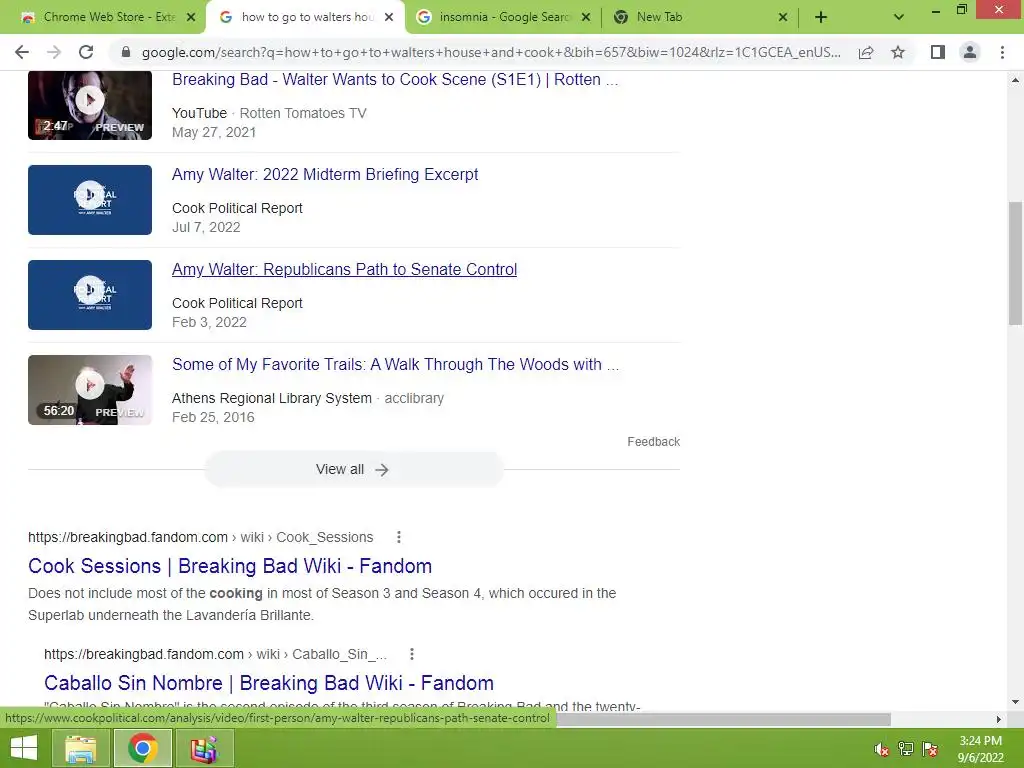Open the colorful blocks app in taskbar

pos(203,748)
